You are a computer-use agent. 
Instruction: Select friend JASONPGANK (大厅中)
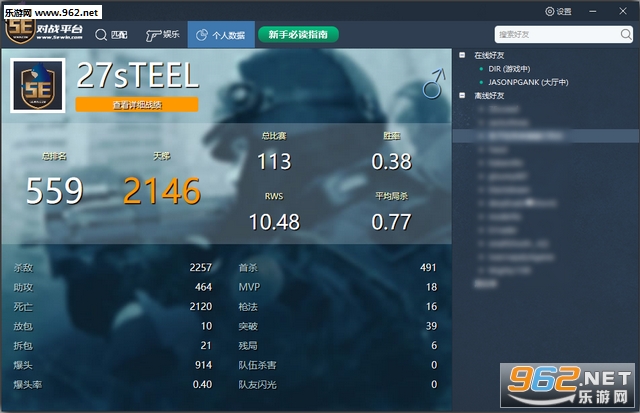528,82
